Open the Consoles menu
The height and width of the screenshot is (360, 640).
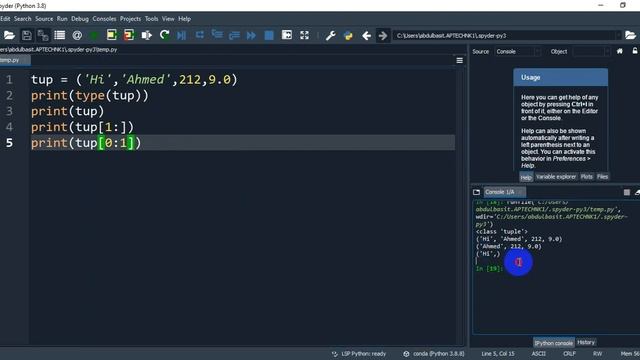click(x=104, y=19)
